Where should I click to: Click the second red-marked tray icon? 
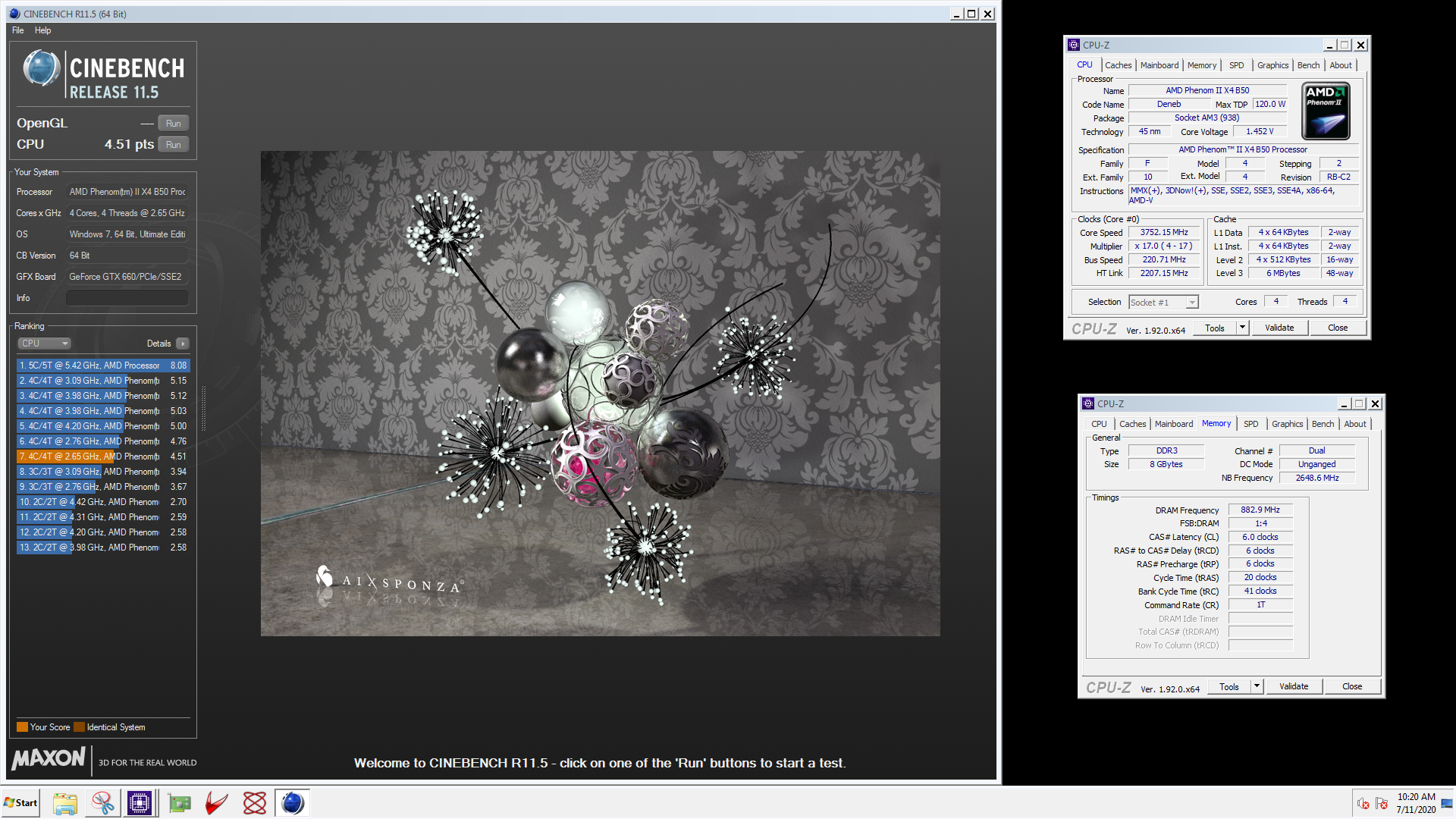tap(1382, 803)
